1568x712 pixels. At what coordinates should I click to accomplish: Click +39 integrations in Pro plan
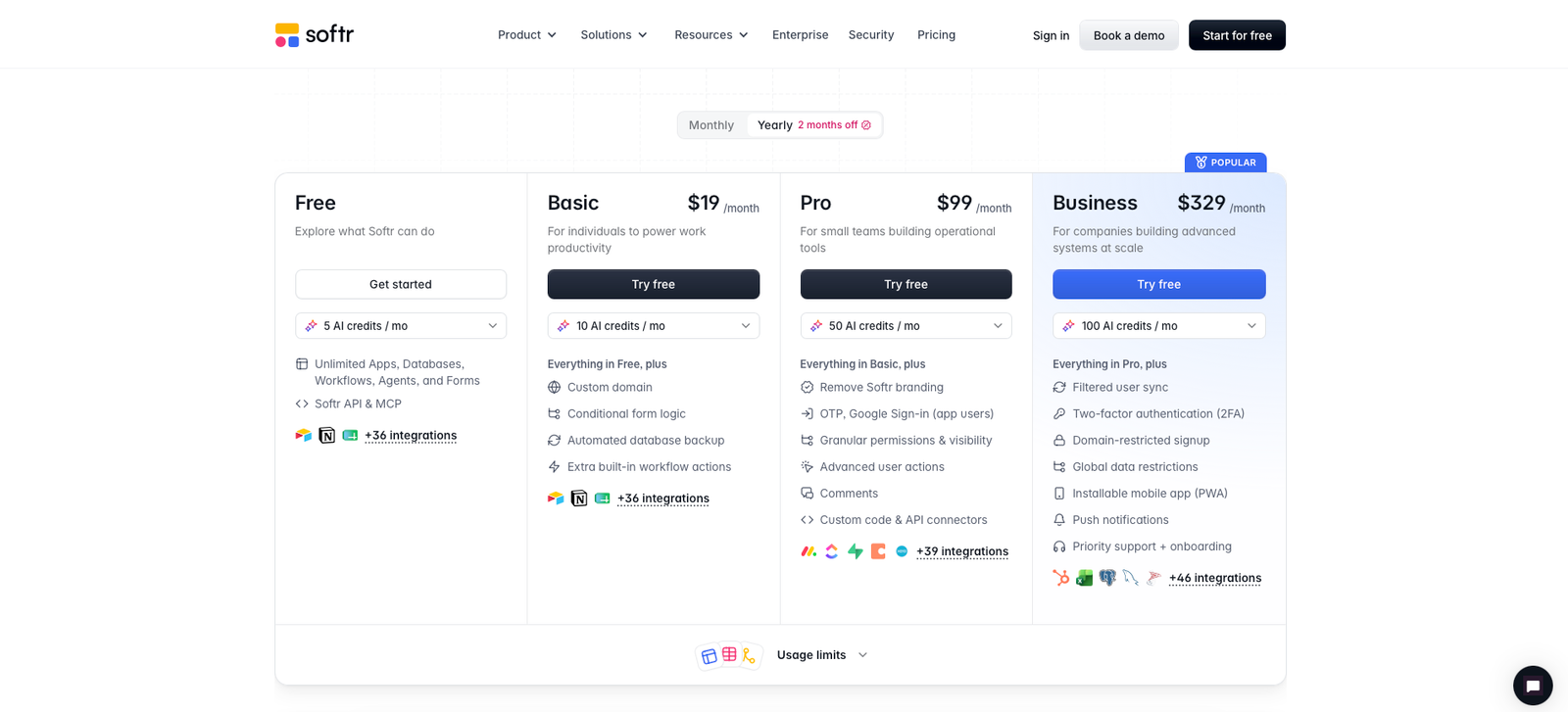click(x=962, y=551)
